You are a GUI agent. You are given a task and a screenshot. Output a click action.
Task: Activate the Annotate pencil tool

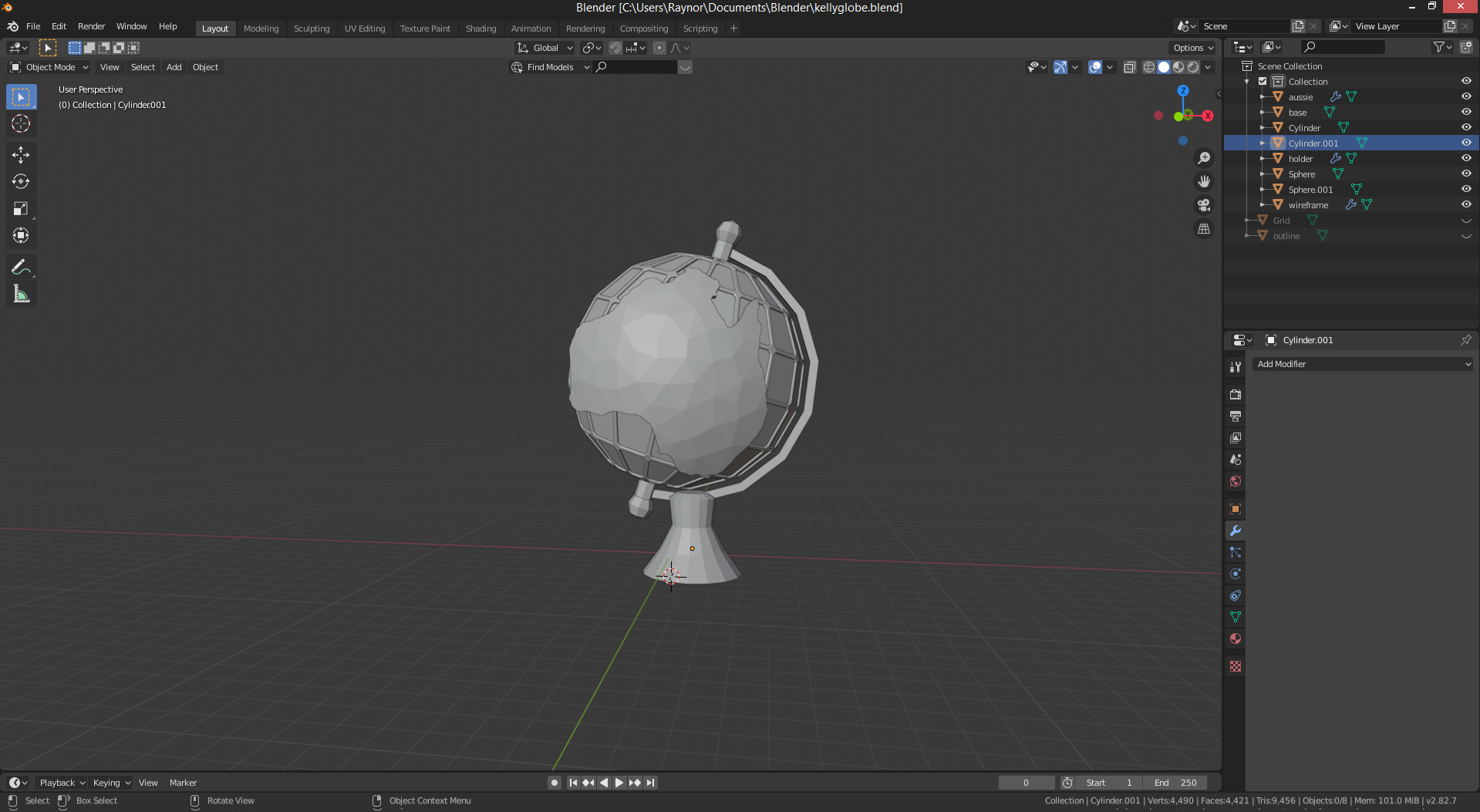click(x=21, y=268)
